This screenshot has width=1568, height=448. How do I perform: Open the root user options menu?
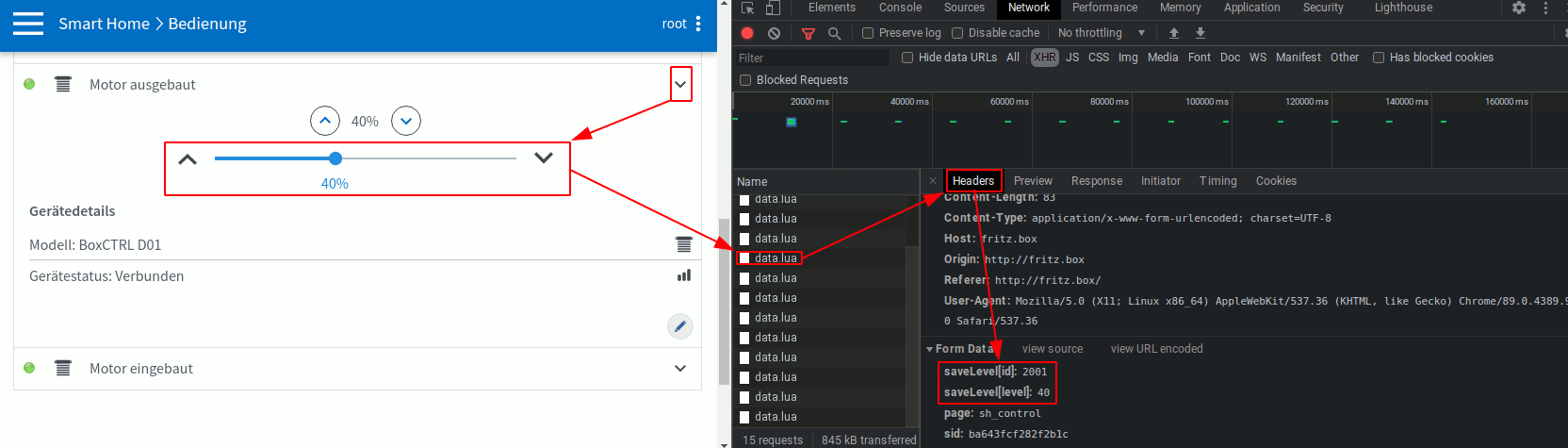(x=698, y=24)
